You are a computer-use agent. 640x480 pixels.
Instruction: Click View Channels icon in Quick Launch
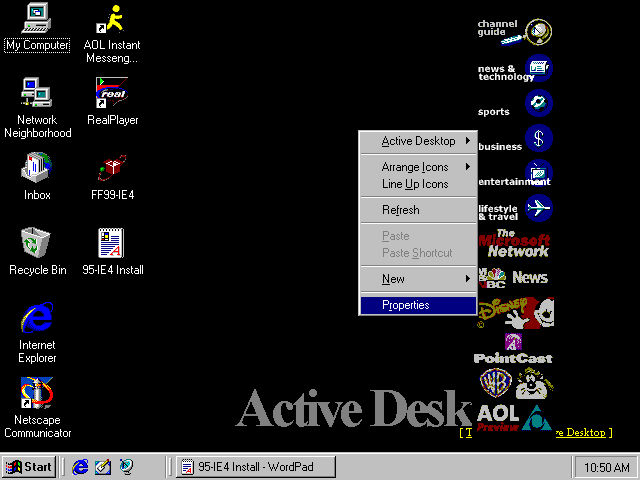[126, 466]
